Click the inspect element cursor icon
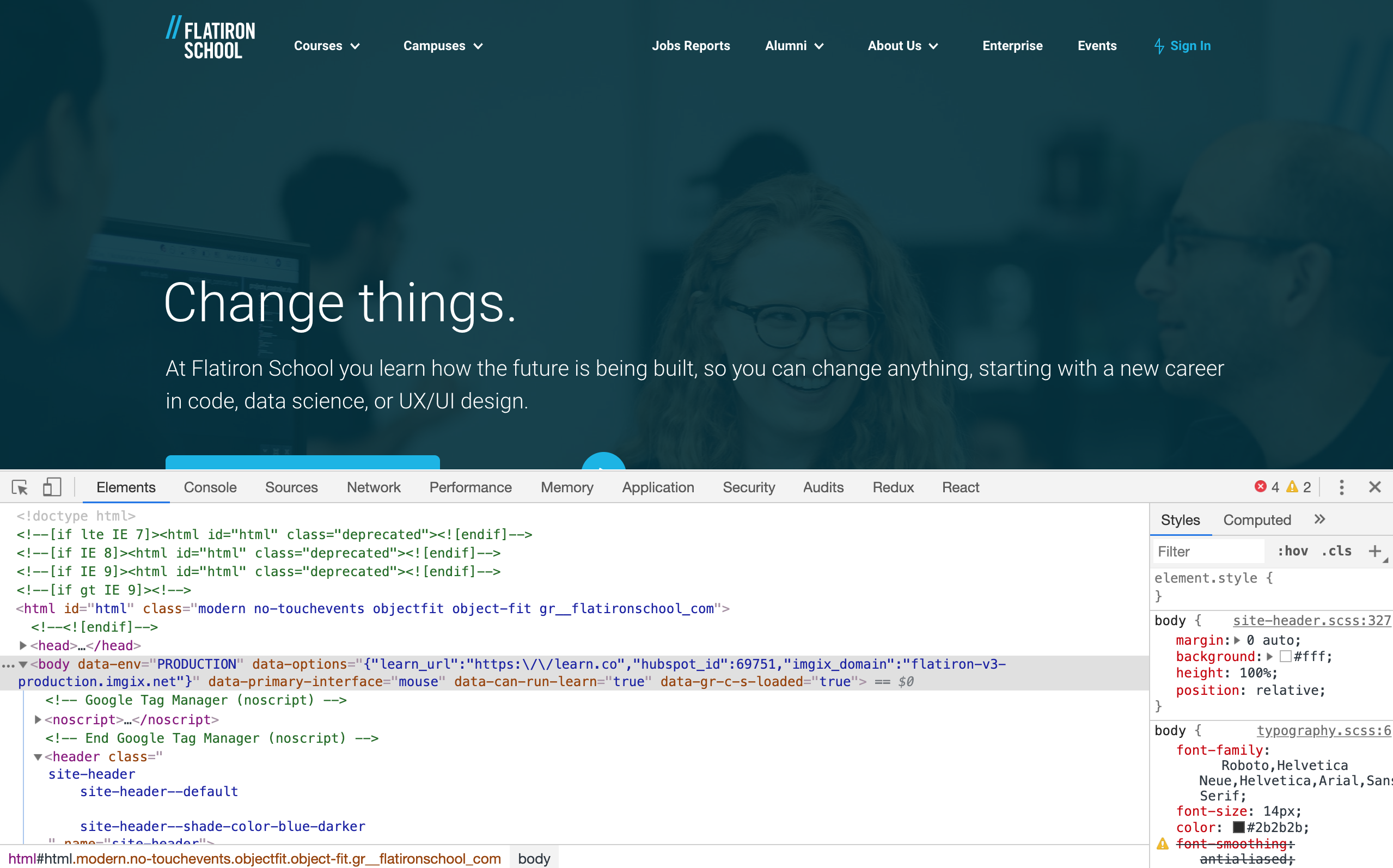The width and height of the screenshot is (1393, 868). click(x=20, y=487)
